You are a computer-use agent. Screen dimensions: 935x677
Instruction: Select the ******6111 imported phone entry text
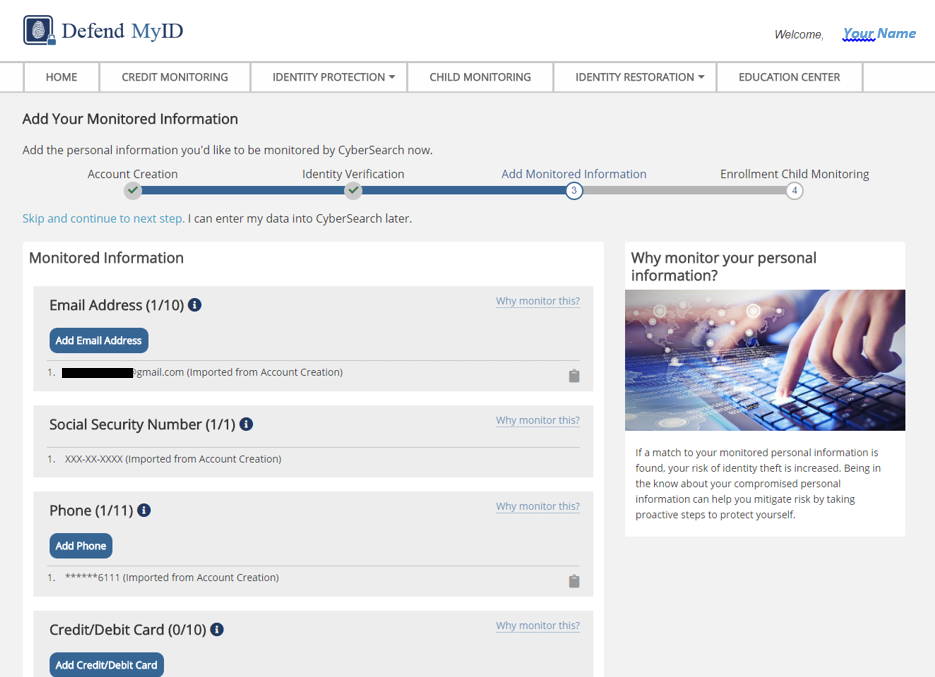coord(172,577)
